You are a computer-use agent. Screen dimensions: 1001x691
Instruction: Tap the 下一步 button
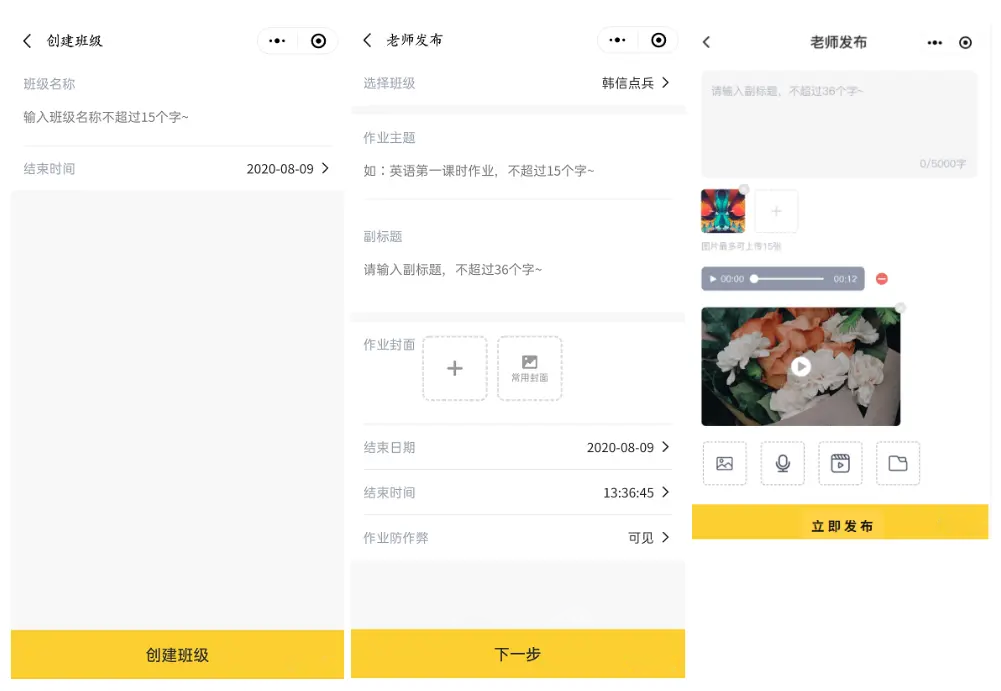coord(518,654)
